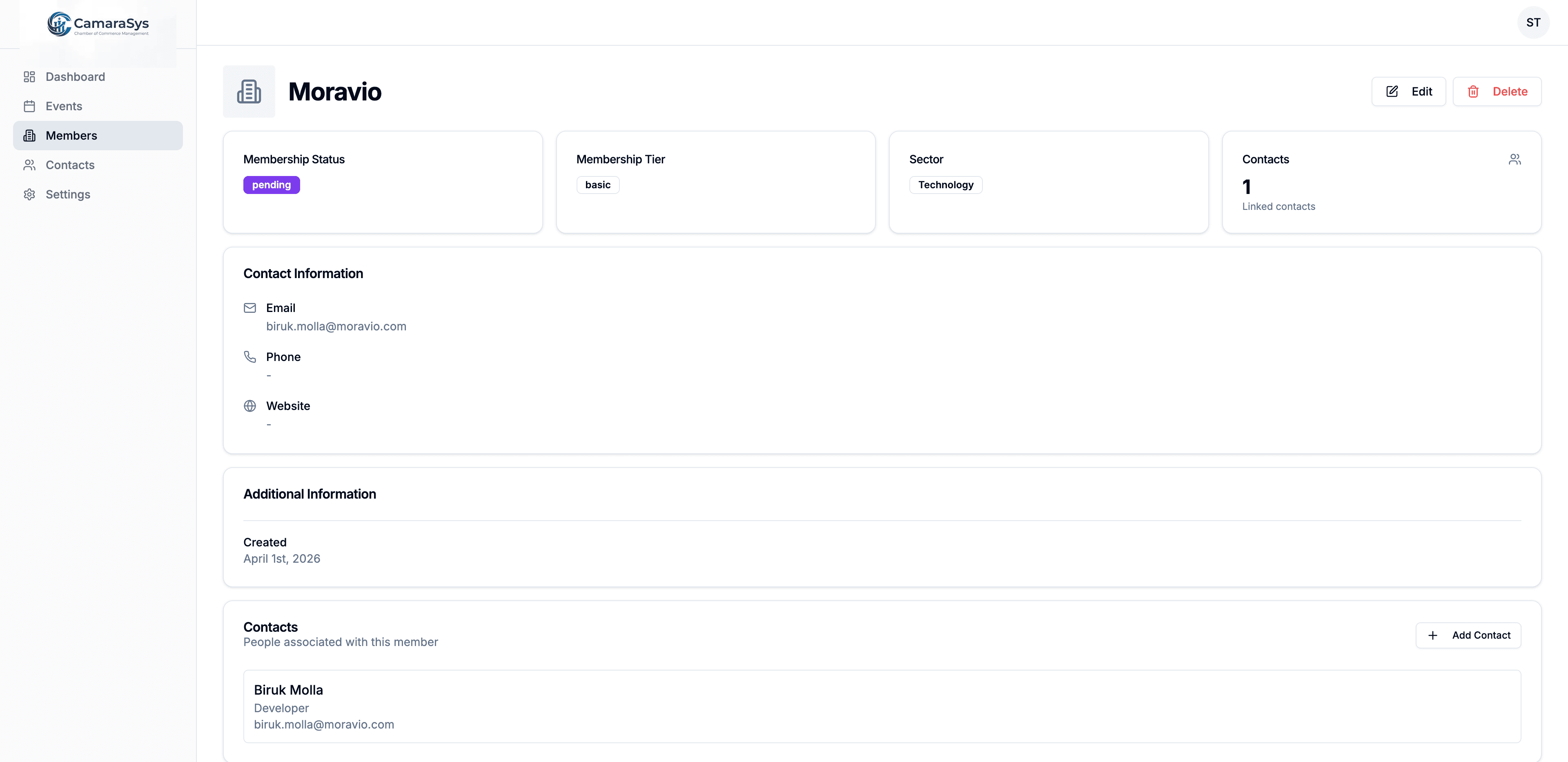This screenshot has width=1568, height=762.
Task: Click the phone receiver icon in Contact Information
Action: [249, 356]
